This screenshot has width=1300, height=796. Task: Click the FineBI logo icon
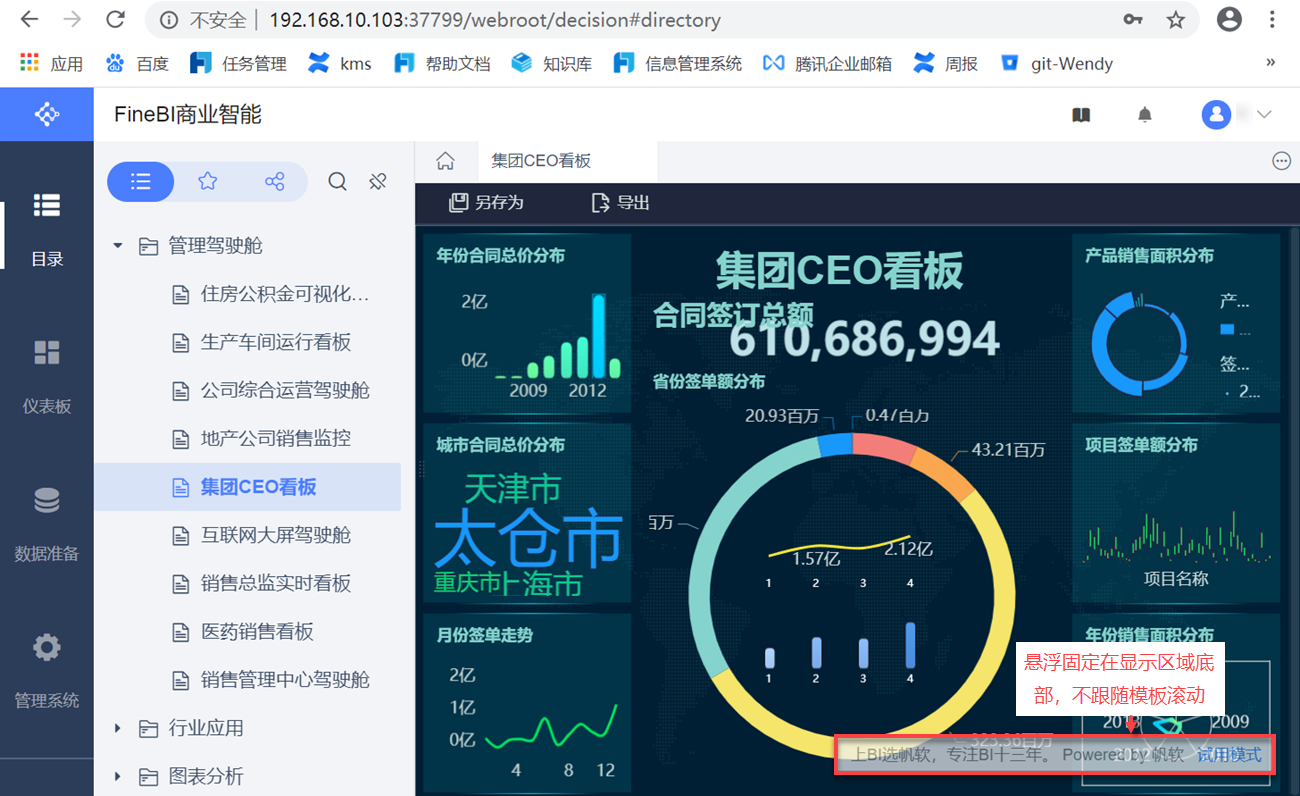47,114
